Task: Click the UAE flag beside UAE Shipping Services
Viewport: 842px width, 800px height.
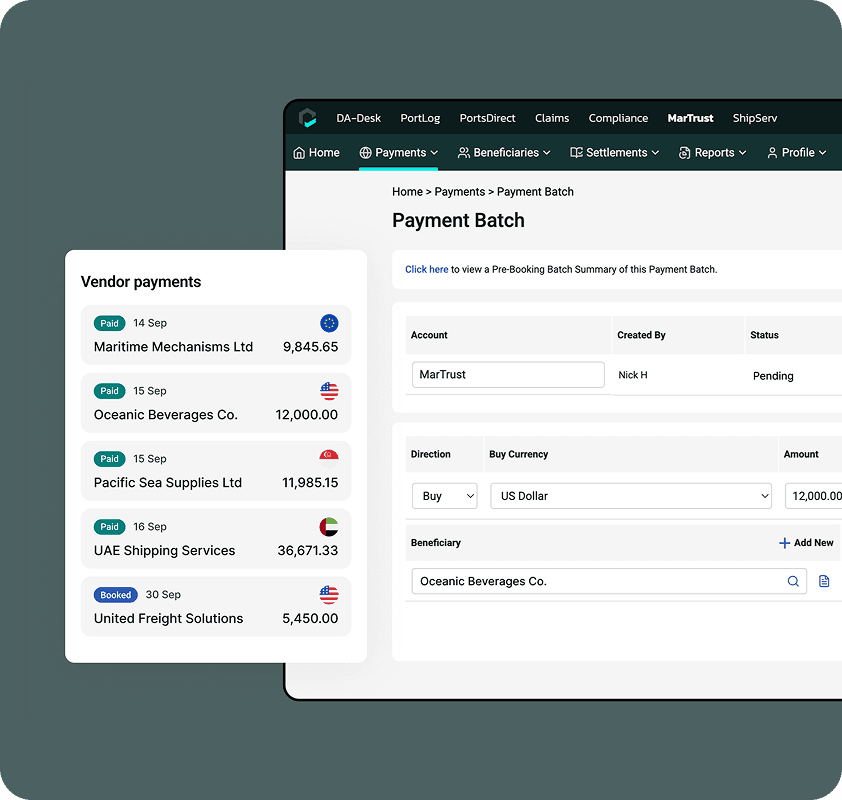Action: click(329, 527)
